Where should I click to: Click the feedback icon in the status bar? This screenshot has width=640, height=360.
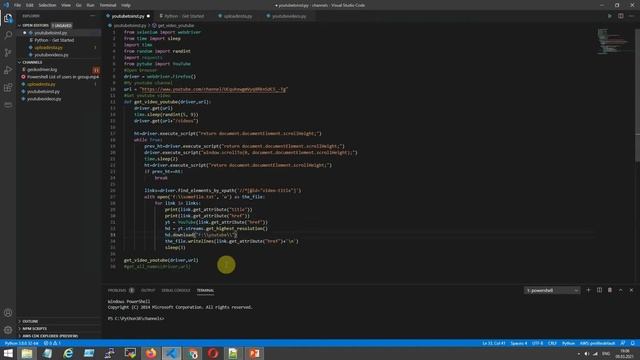(x=623, y=343)
